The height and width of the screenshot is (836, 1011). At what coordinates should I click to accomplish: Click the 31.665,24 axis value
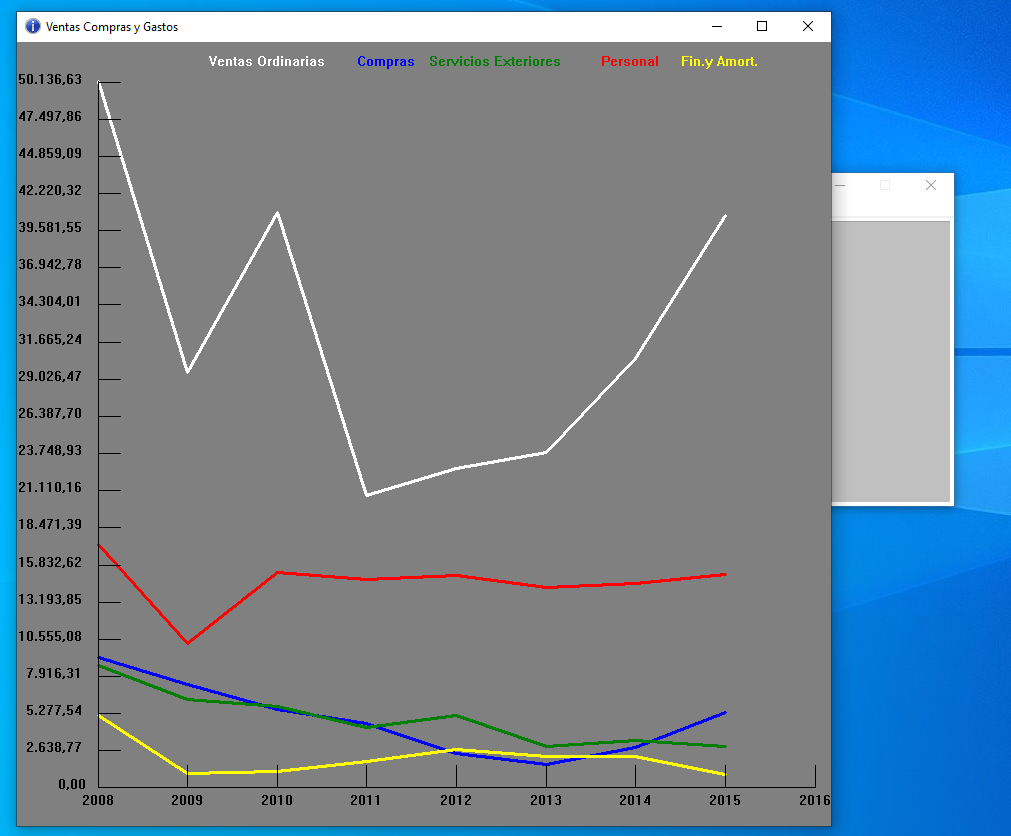pyautogui.click(x=50, y=340)
